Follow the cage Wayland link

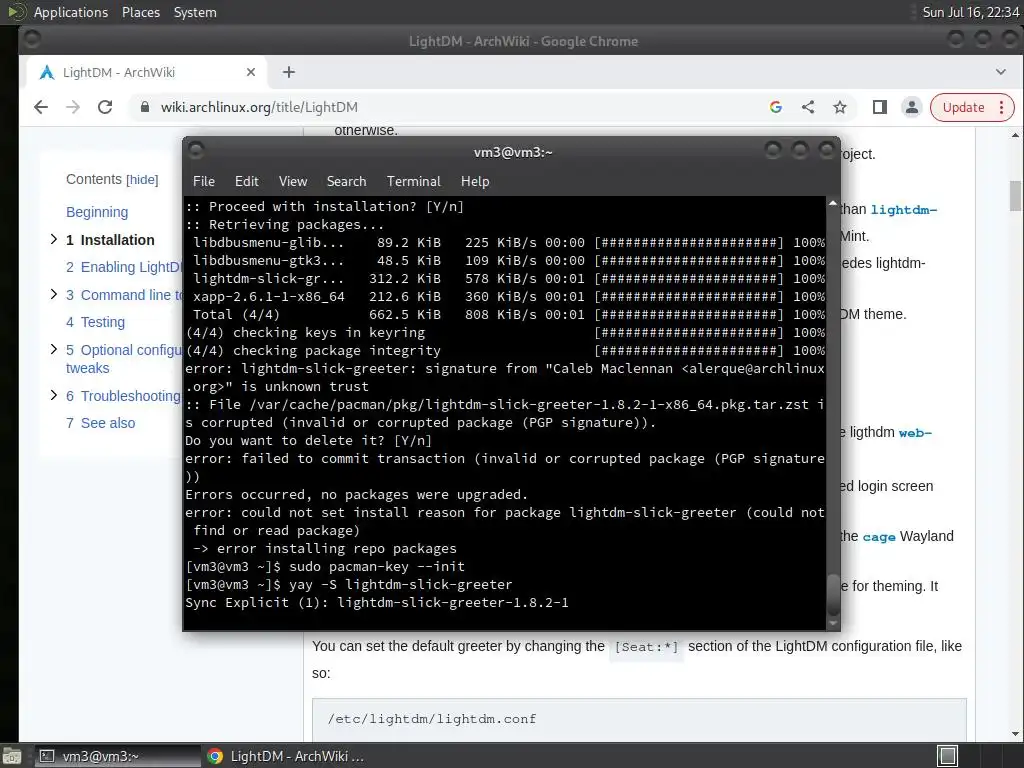click(x=879, y=537)
